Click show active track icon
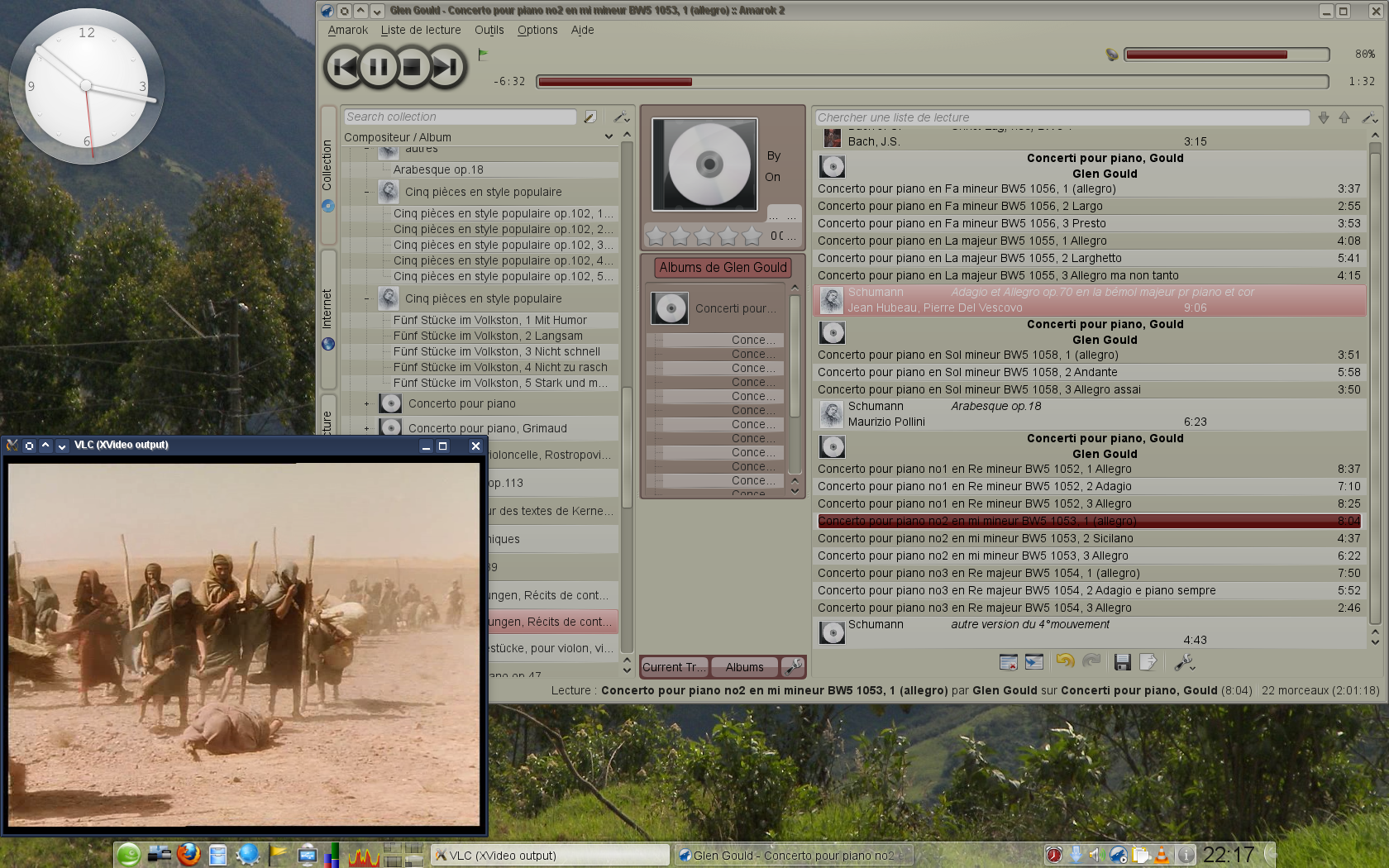This screenshot has width=1389, height=868. pyautogui.click(x=1034, y=661)
